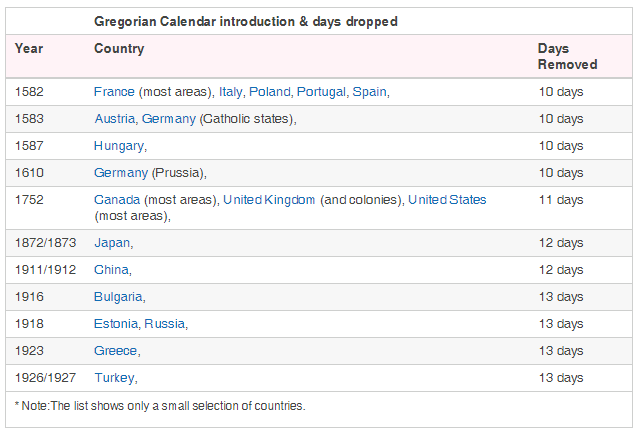
Task: Click the Turkey link
Action: (x=114, y=378)
